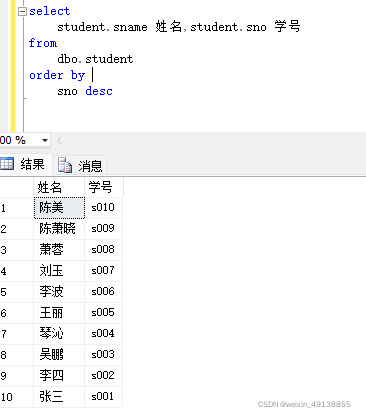Screen dimensions: 366x417
Task: Switch to the 消息 tab
Action: [80, 165]
